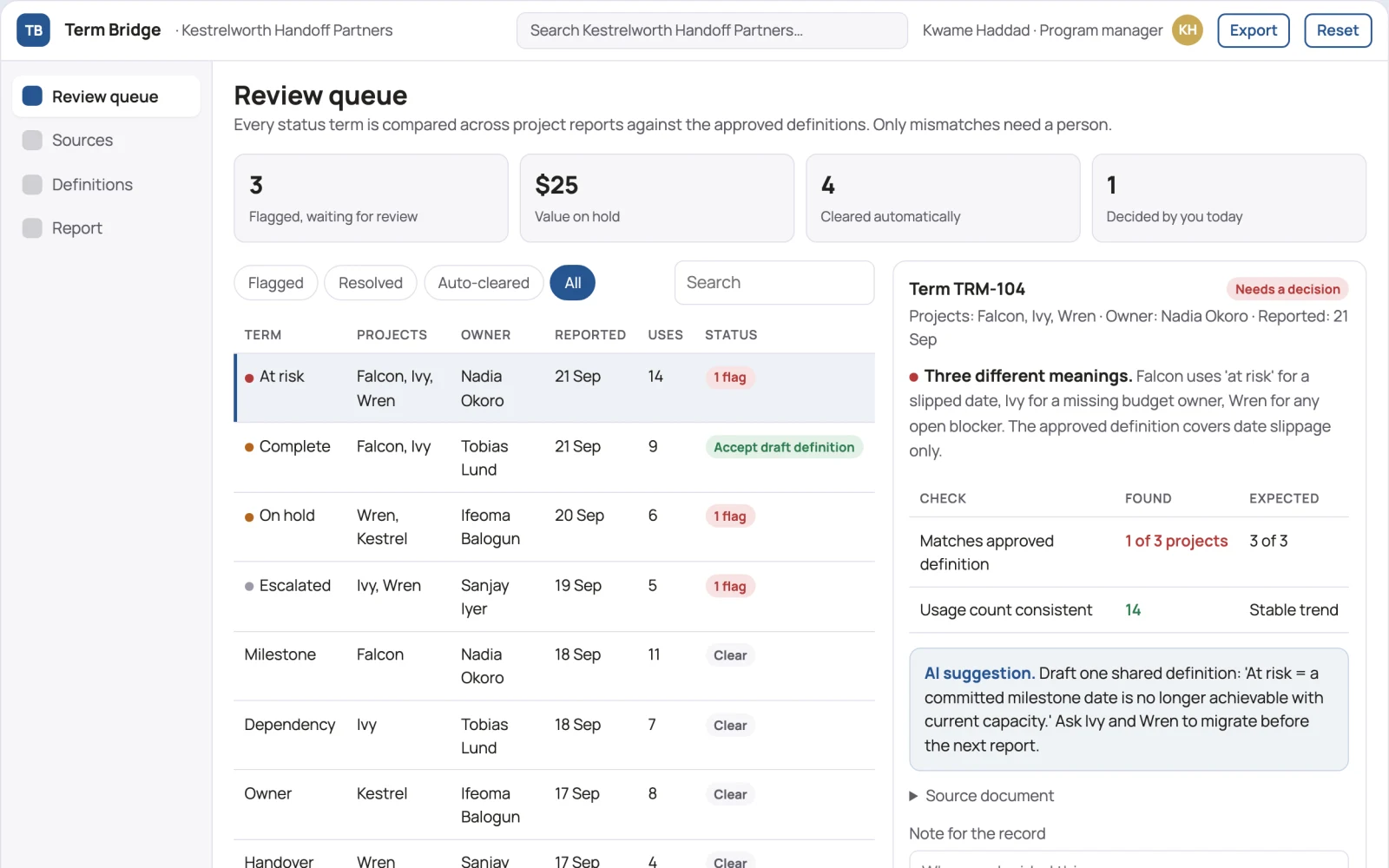Open the KH user avatar

[1187, 30]
